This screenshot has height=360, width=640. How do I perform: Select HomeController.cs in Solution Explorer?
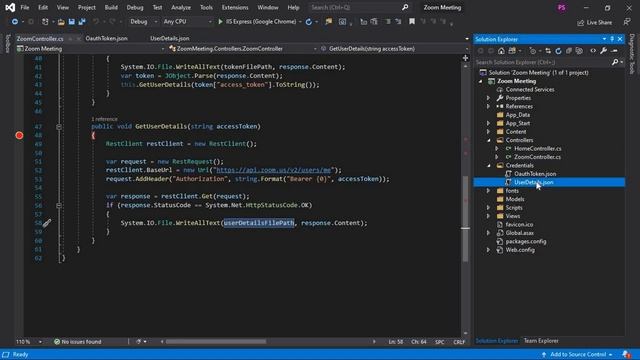(x=537, y=149)
